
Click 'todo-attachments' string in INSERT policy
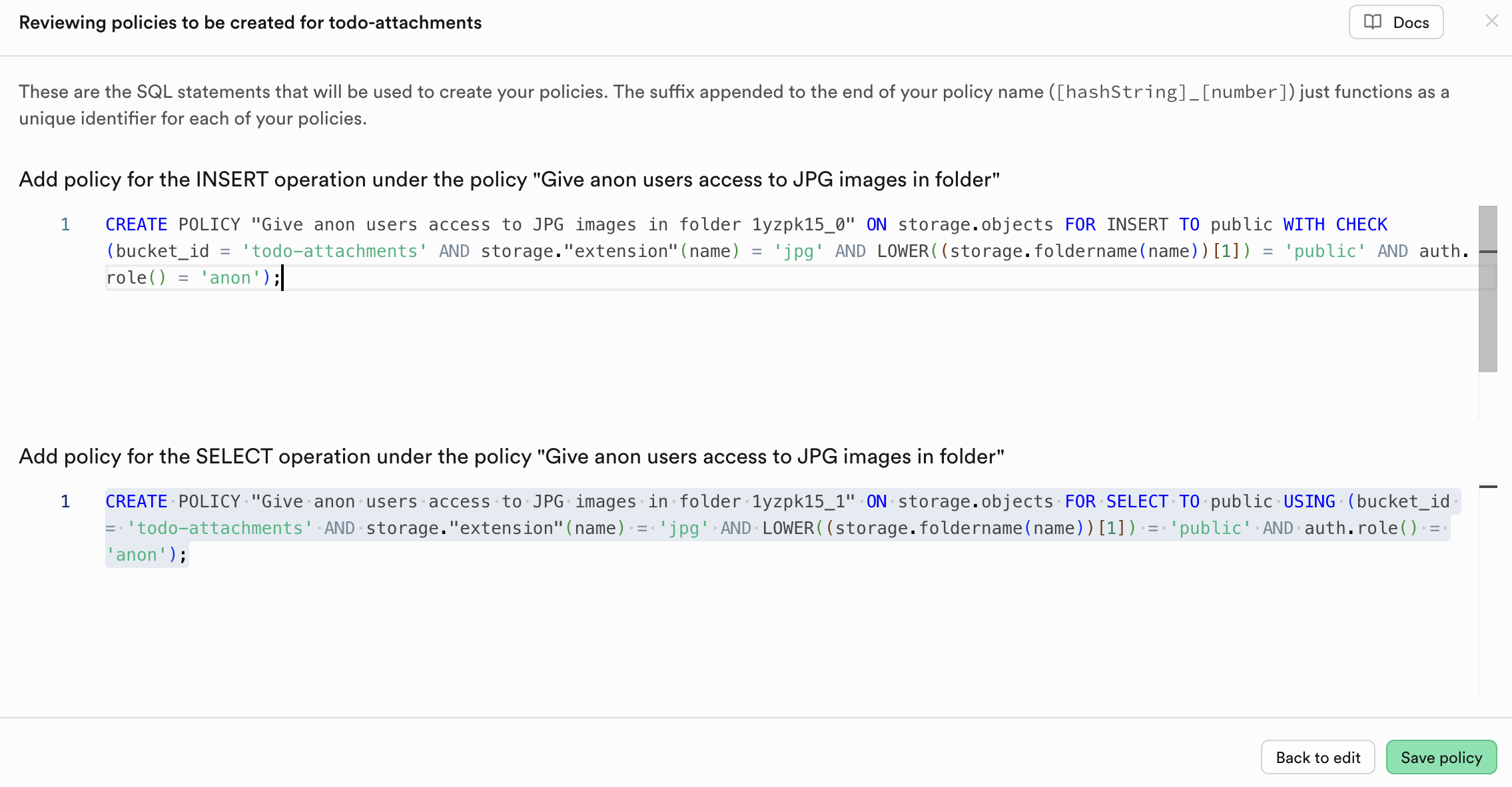pyautogui.click(x=334, y=251)
